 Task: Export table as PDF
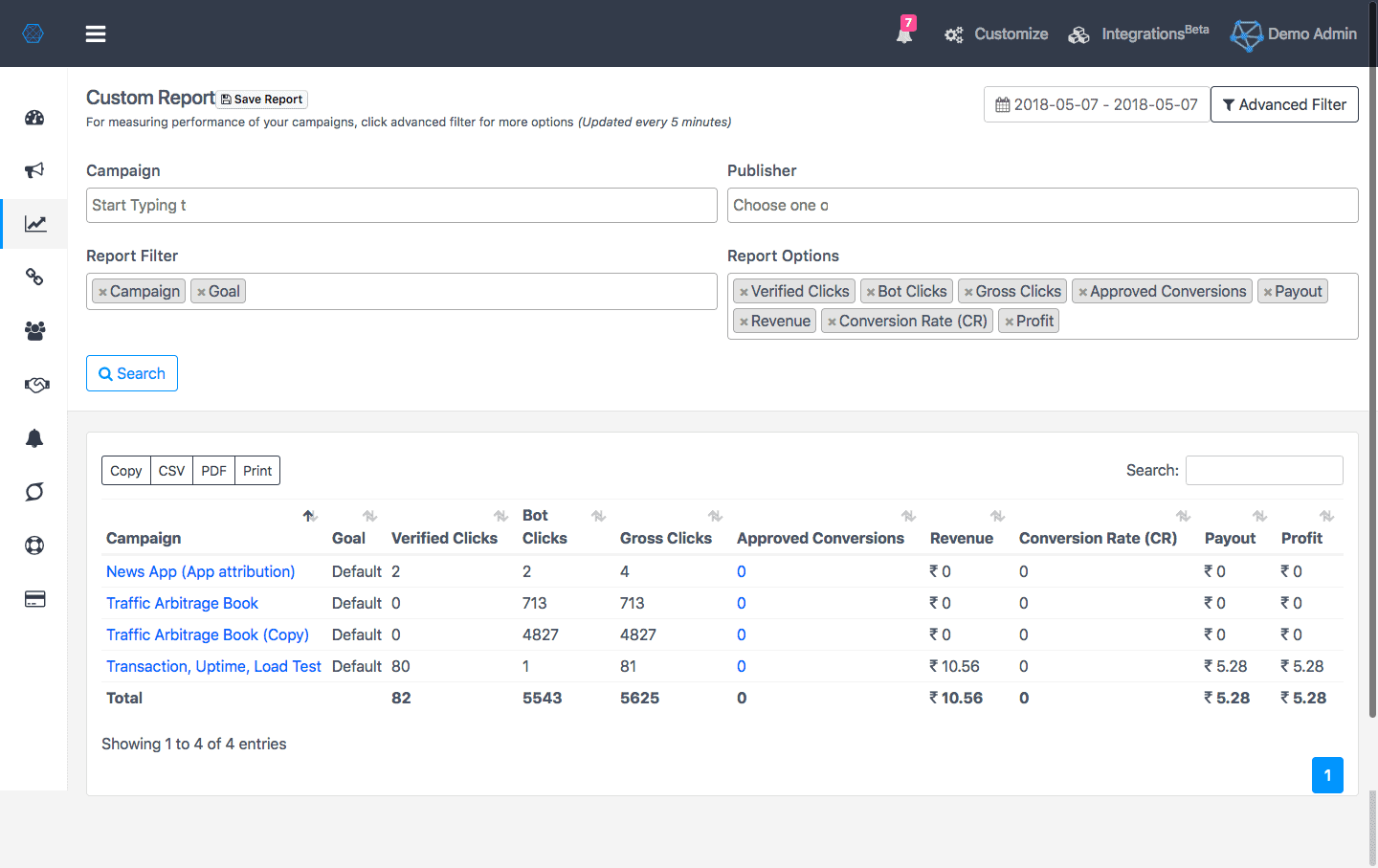(x=214, y=471)
